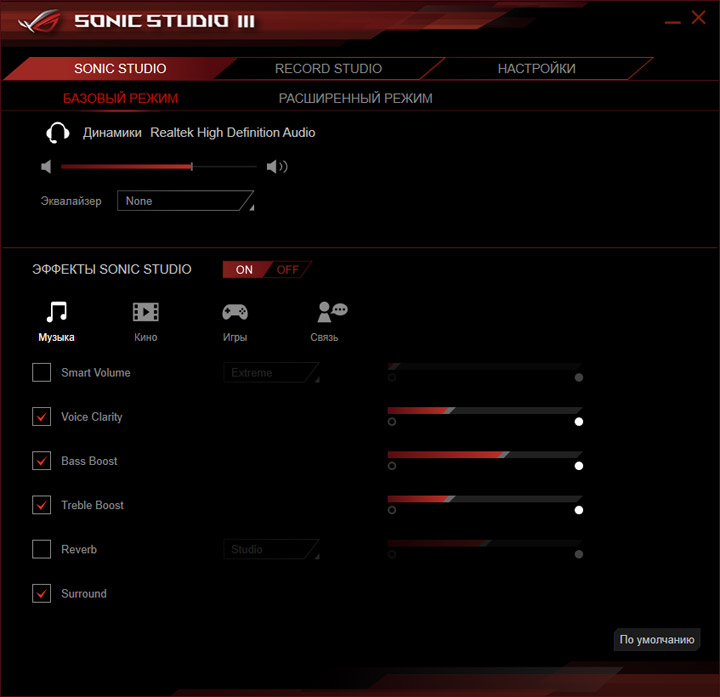Click the Reverb level slider

(x=485, y=543)
